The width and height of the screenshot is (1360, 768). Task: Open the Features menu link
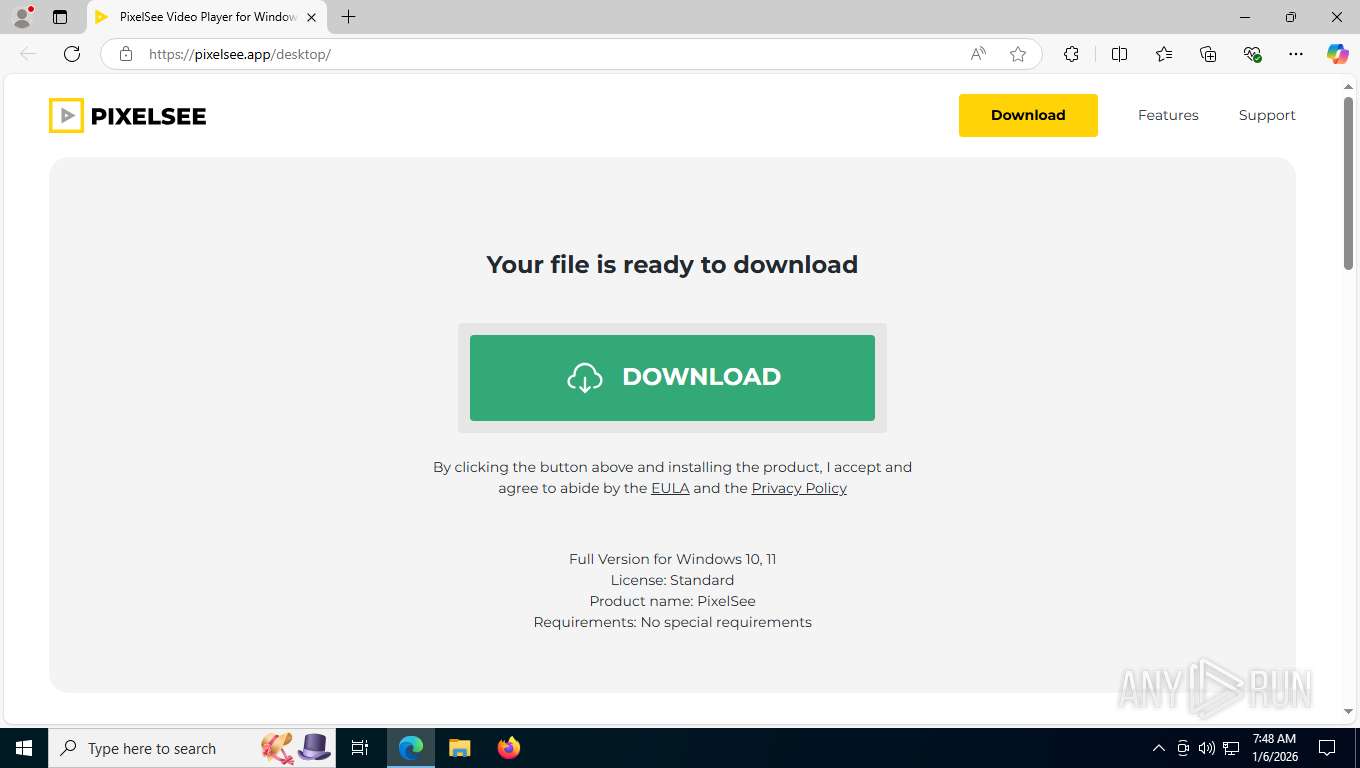pyautogui.click(x=1168, y=115)
